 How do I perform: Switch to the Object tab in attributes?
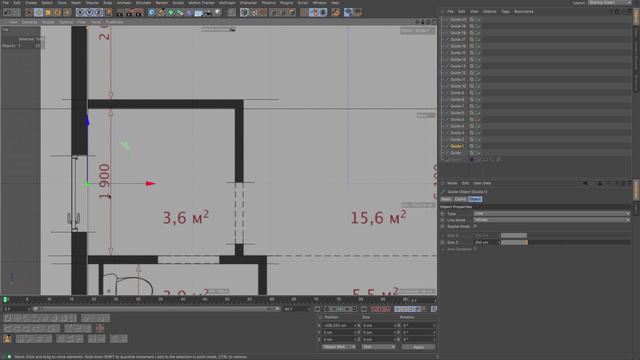point(475,199)
